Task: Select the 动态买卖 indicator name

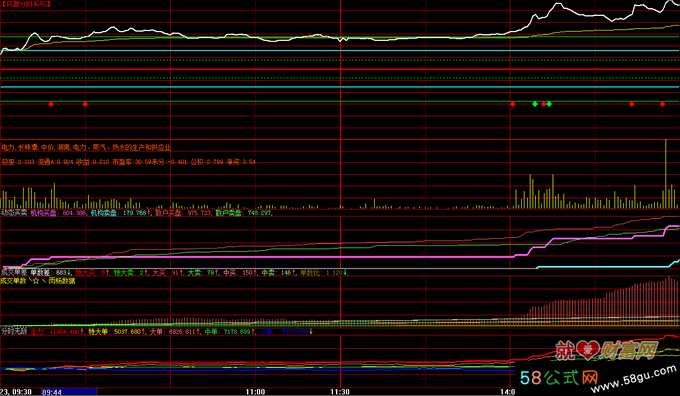Action: tap(14, 213)
